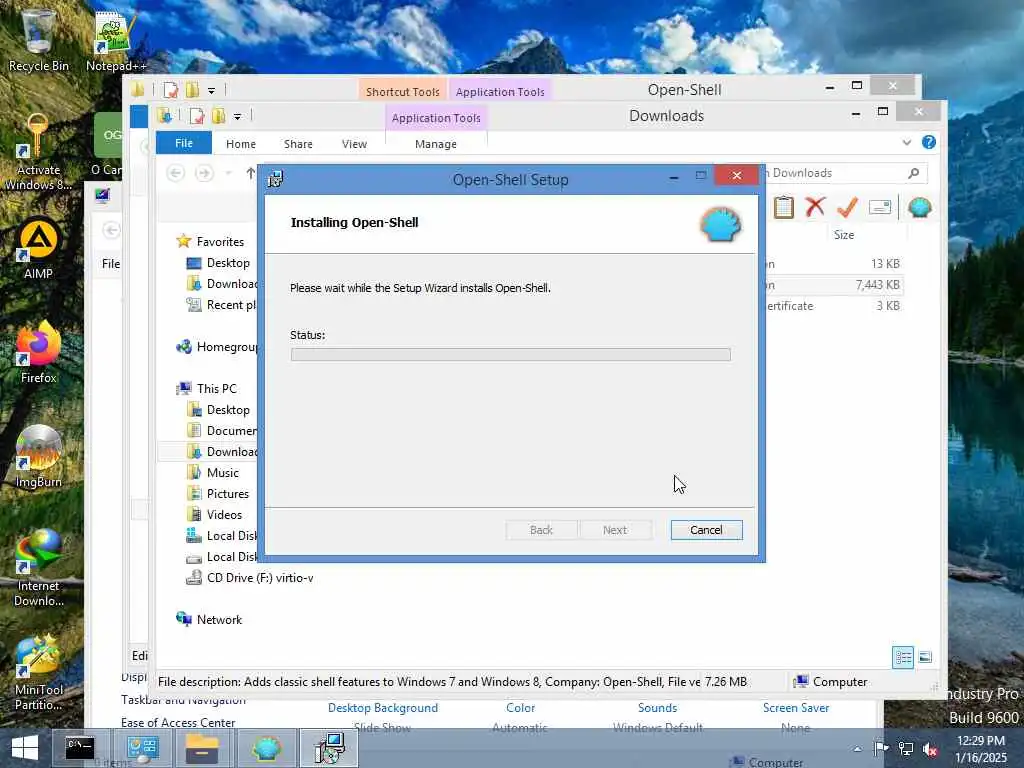Expand the ribbon with the chevron arrow
Image resolution: width=1024 pixels, height=768 pixels.
pos(906,142)
